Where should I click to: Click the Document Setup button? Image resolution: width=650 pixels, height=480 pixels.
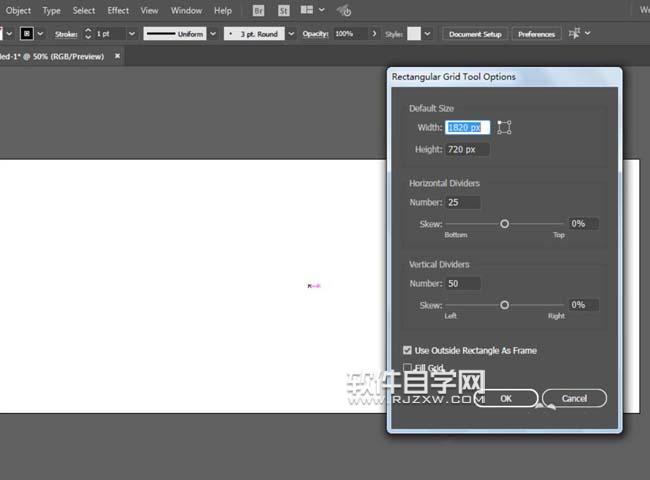pos(475,33)
